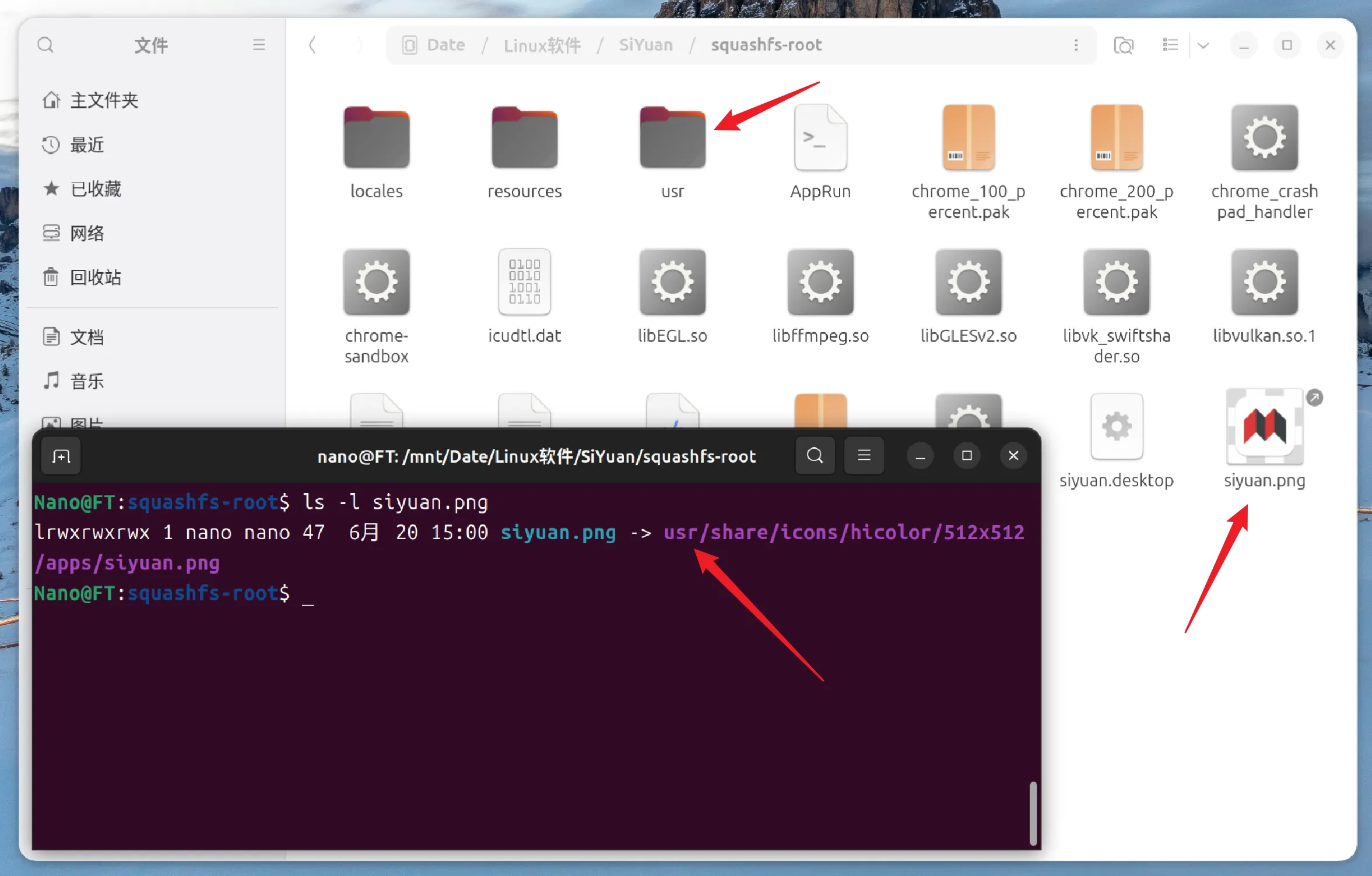Open search in terminal header
The image size is (1372, 876).
click(815, 455)
